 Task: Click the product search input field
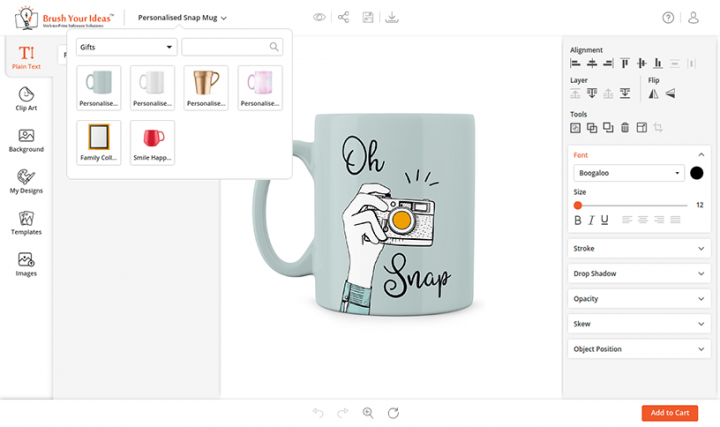(232, 47)
